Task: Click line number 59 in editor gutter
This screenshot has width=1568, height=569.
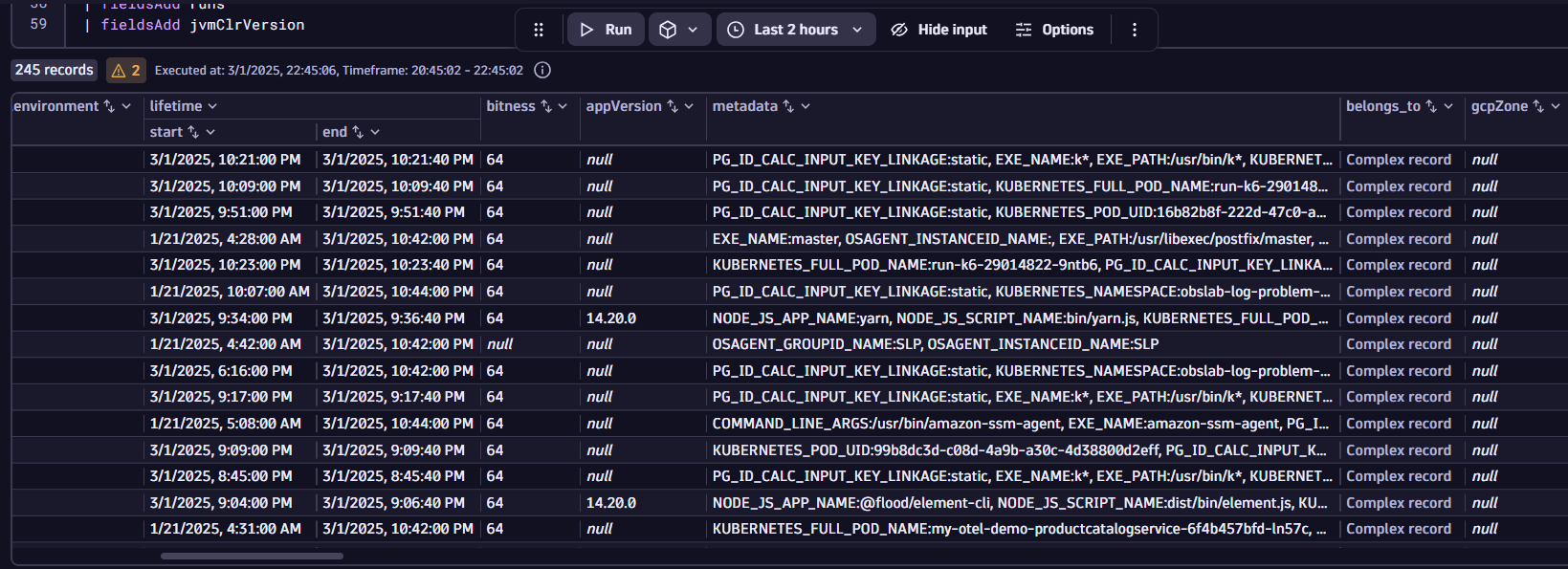Action: pos(38,24)
